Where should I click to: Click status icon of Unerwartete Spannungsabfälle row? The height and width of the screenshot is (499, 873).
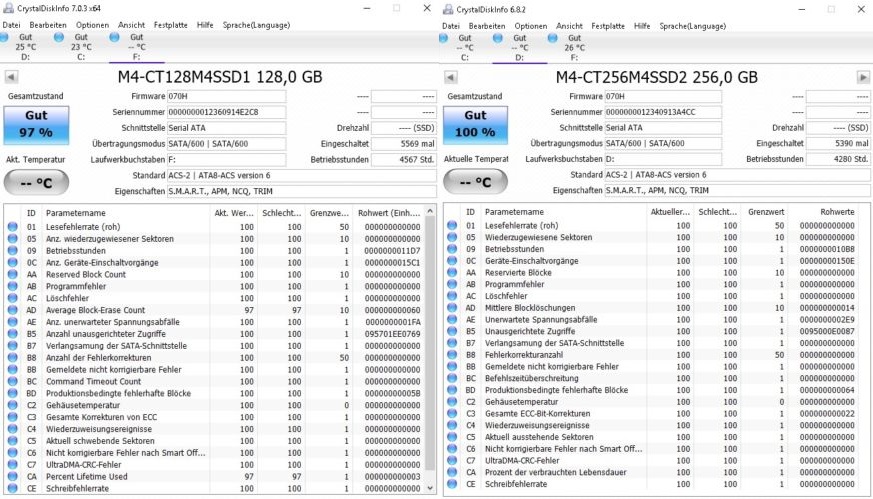tap(452, 320)
